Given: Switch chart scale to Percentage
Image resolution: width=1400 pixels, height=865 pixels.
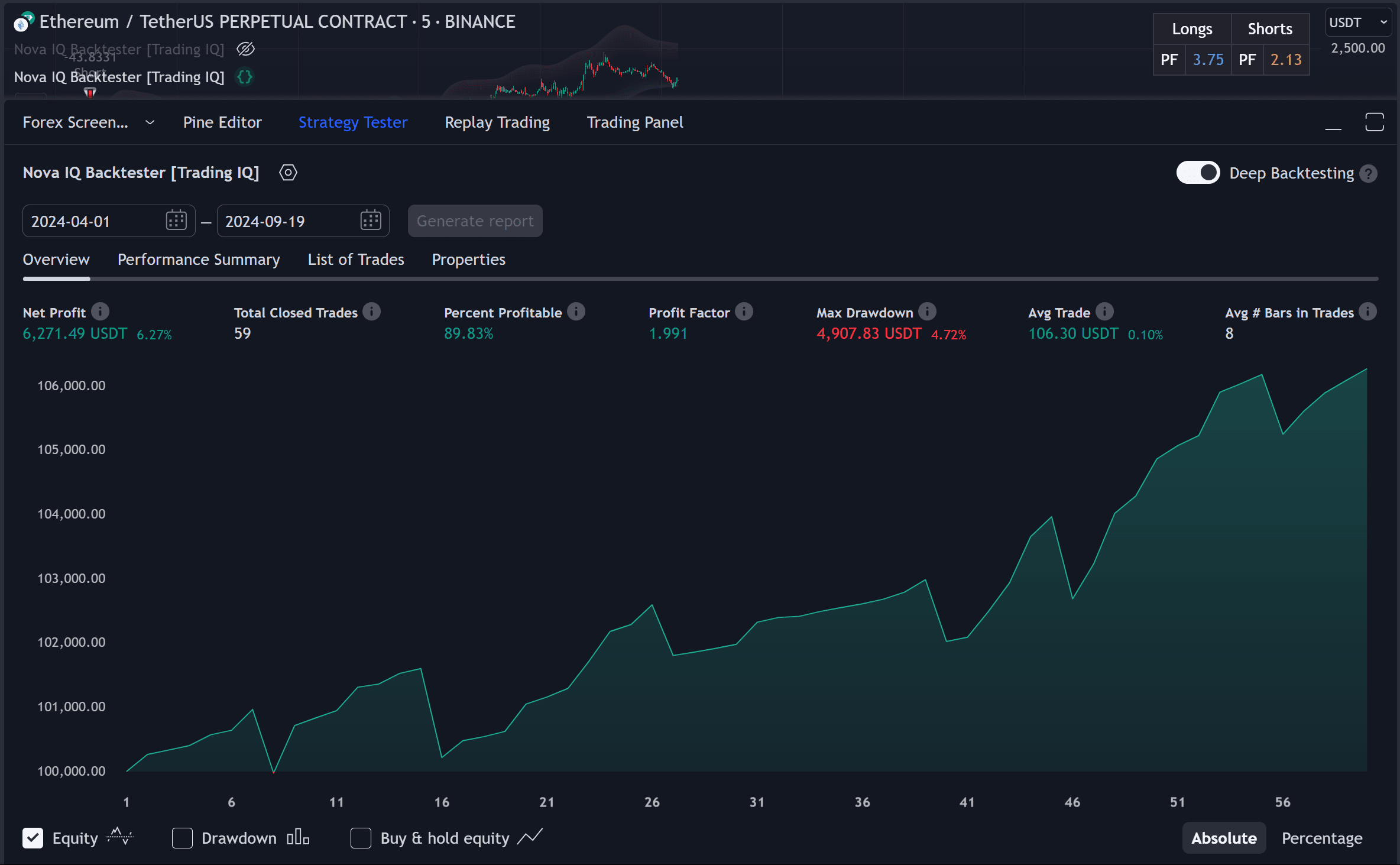Looking at the screenshot, I should tap(1322, 838).
